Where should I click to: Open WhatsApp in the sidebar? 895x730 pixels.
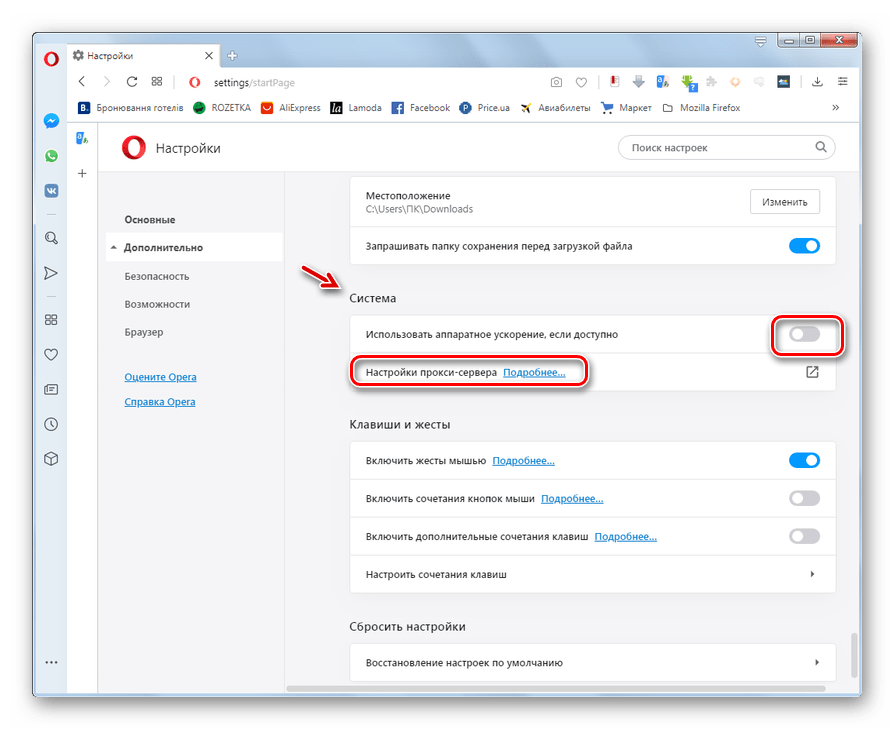click(51, 156)
